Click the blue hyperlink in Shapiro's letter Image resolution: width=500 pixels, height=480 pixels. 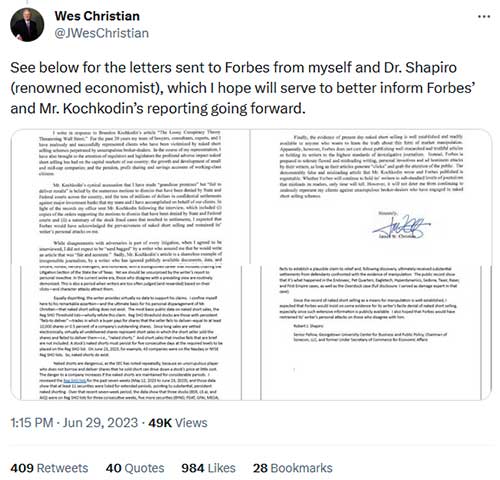click(75, 380)
